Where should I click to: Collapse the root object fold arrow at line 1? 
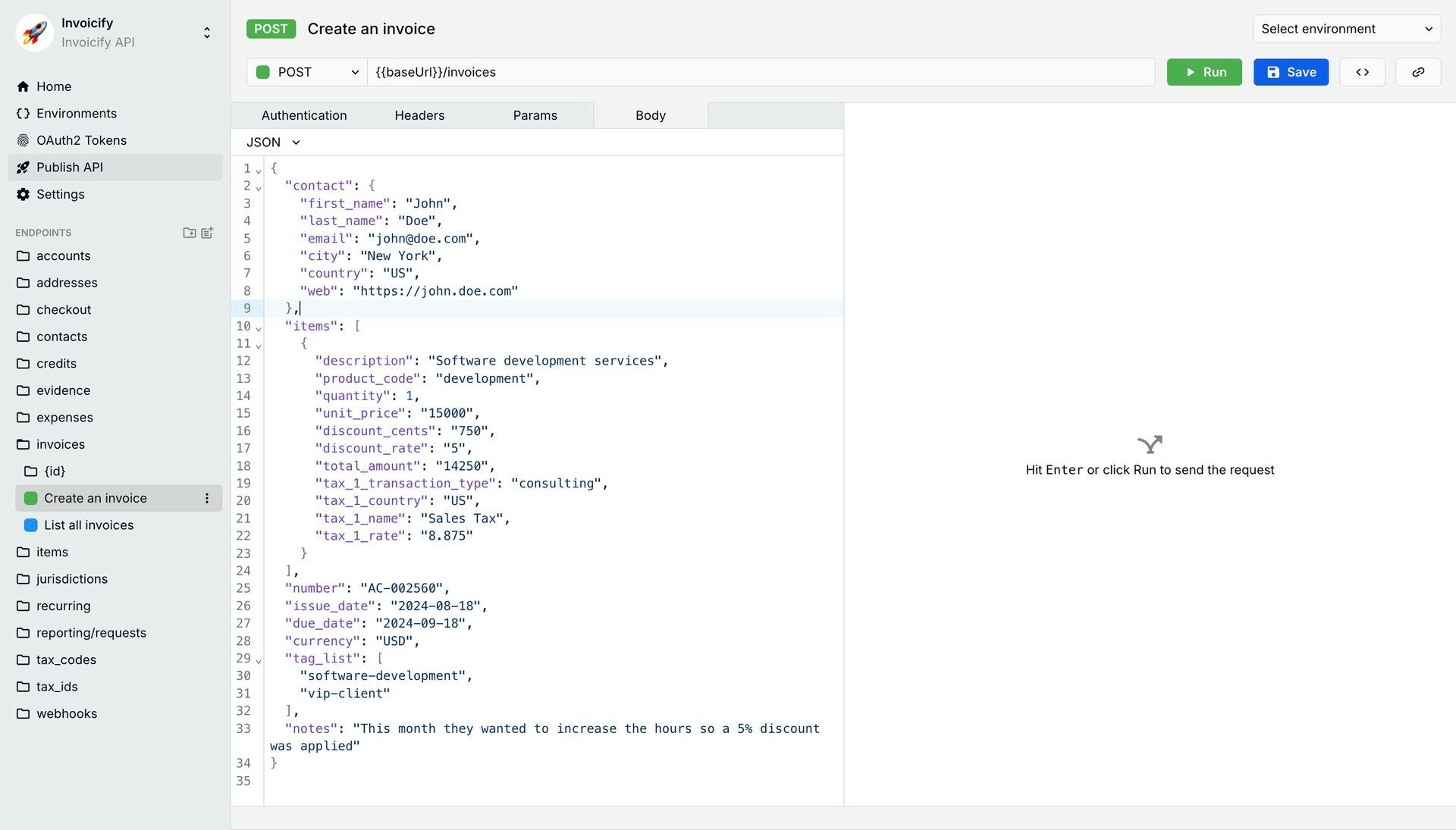pyautogui.click(x=259, y=170)
